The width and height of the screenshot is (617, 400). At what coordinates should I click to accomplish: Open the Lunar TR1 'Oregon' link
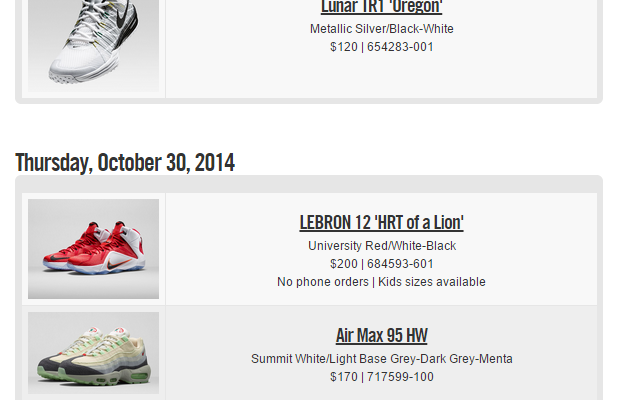(381, 8)
